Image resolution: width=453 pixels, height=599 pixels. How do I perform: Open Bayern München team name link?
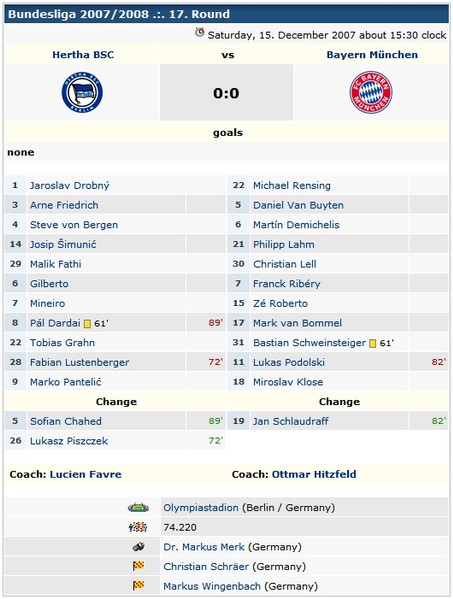pos(372,55)
